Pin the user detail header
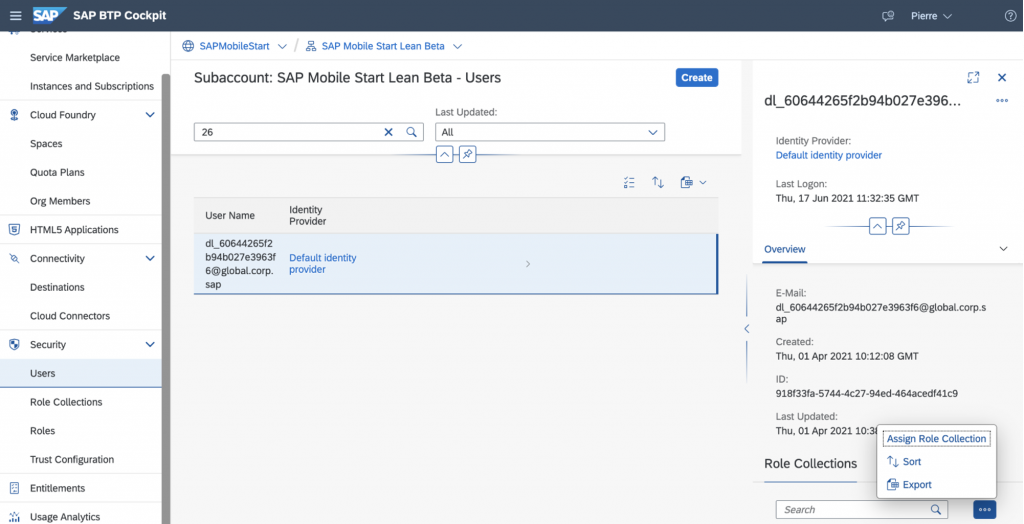Screen dimensions: 1024x524 point(901,226)
